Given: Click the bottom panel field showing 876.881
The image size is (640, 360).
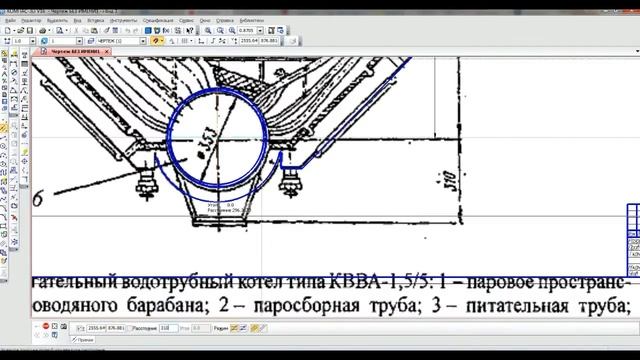Looking at the screenshot, I should click(116, 328).
